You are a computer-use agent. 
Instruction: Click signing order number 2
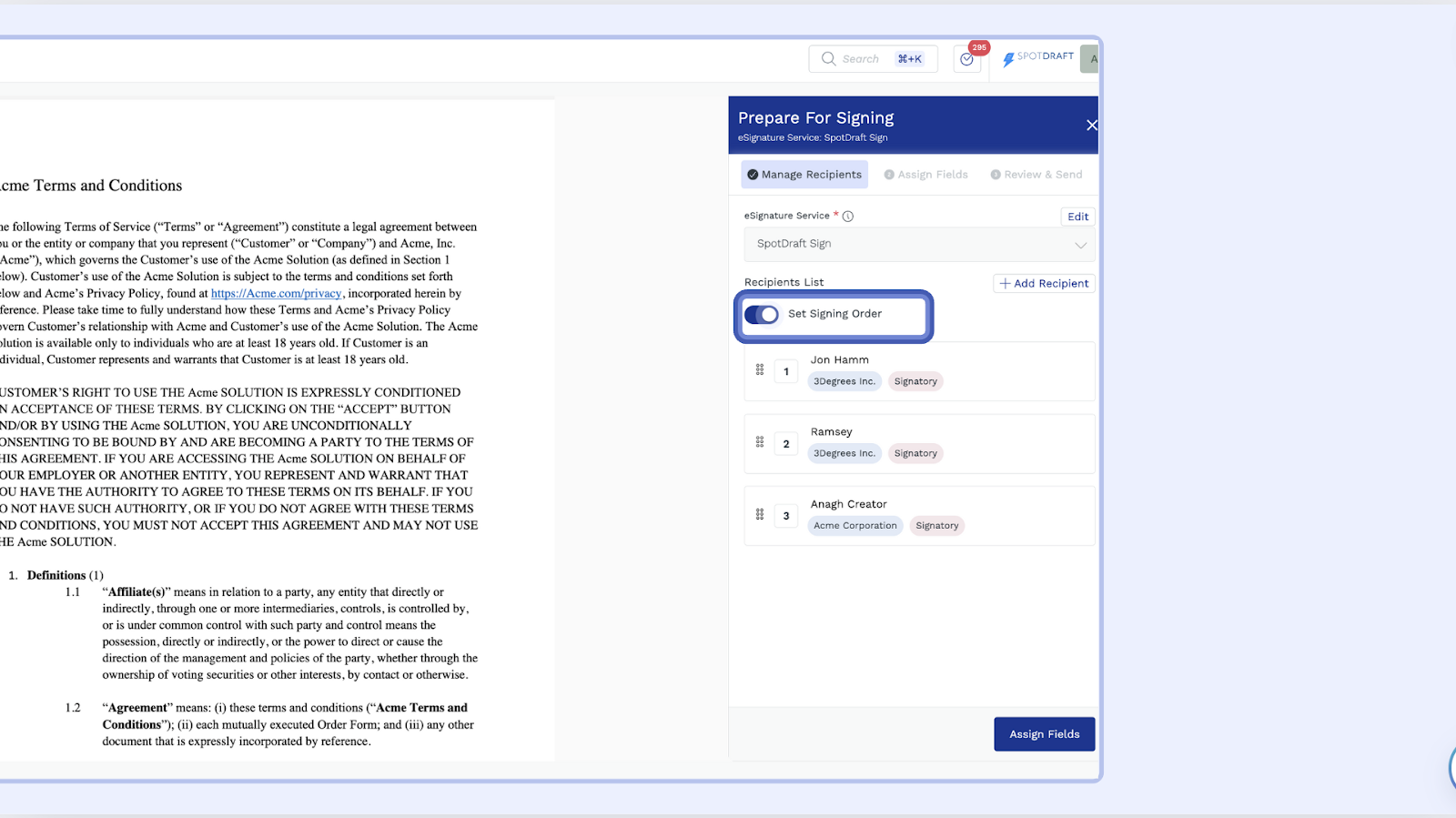click(x=786, y=443)
